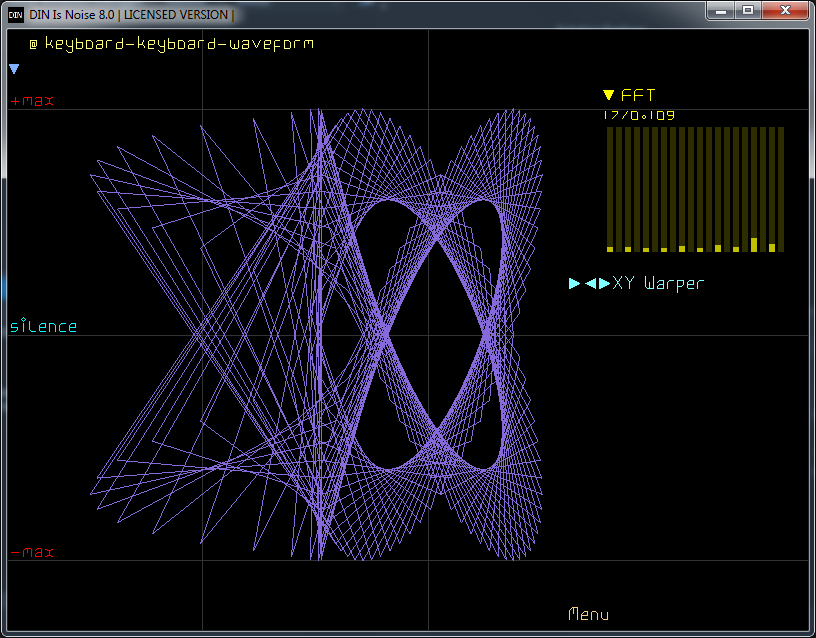
Task: Click the silence axis label
Action: coord(43,327)
